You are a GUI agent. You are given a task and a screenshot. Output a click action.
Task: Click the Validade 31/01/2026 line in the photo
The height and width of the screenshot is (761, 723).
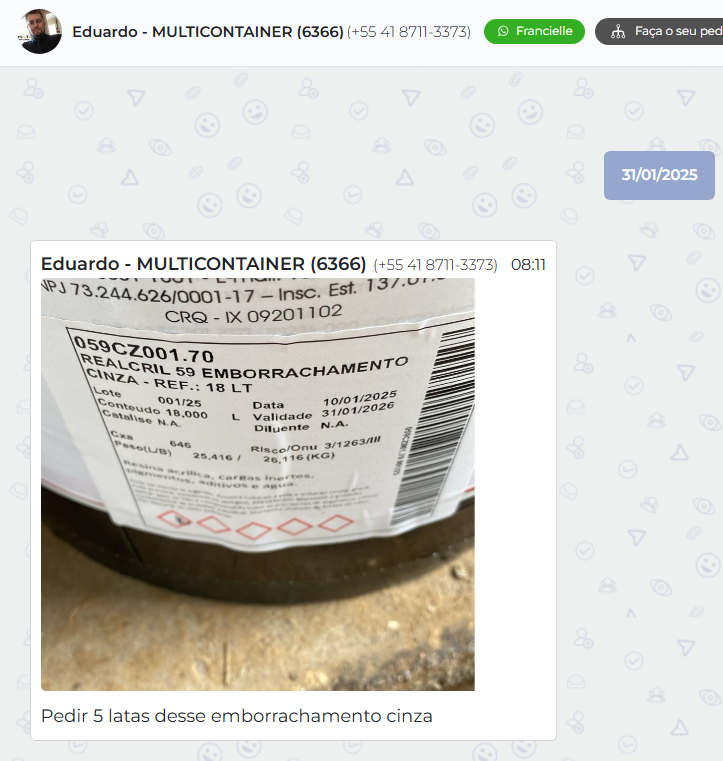click(x=323, y=413)
